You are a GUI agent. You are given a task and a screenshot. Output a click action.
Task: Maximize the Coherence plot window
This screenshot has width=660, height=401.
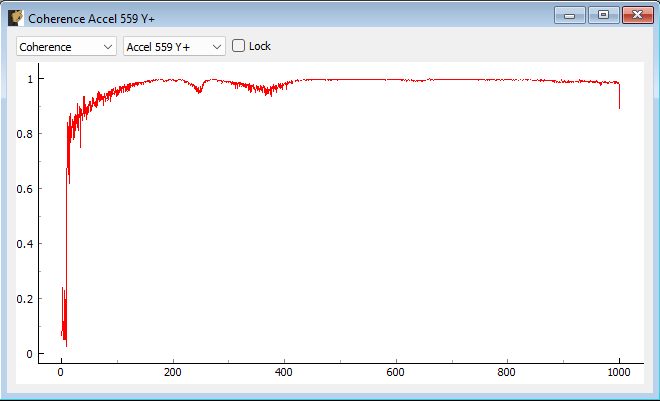pyautogui.click(x=603, y=15)
